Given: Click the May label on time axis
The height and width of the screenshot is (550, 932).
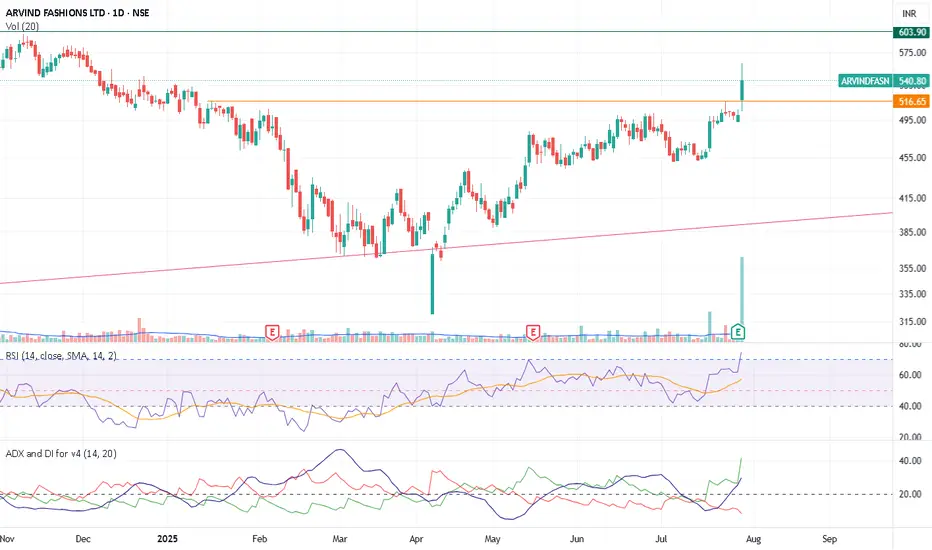Looking at the screenshot, I should point(492,539).
